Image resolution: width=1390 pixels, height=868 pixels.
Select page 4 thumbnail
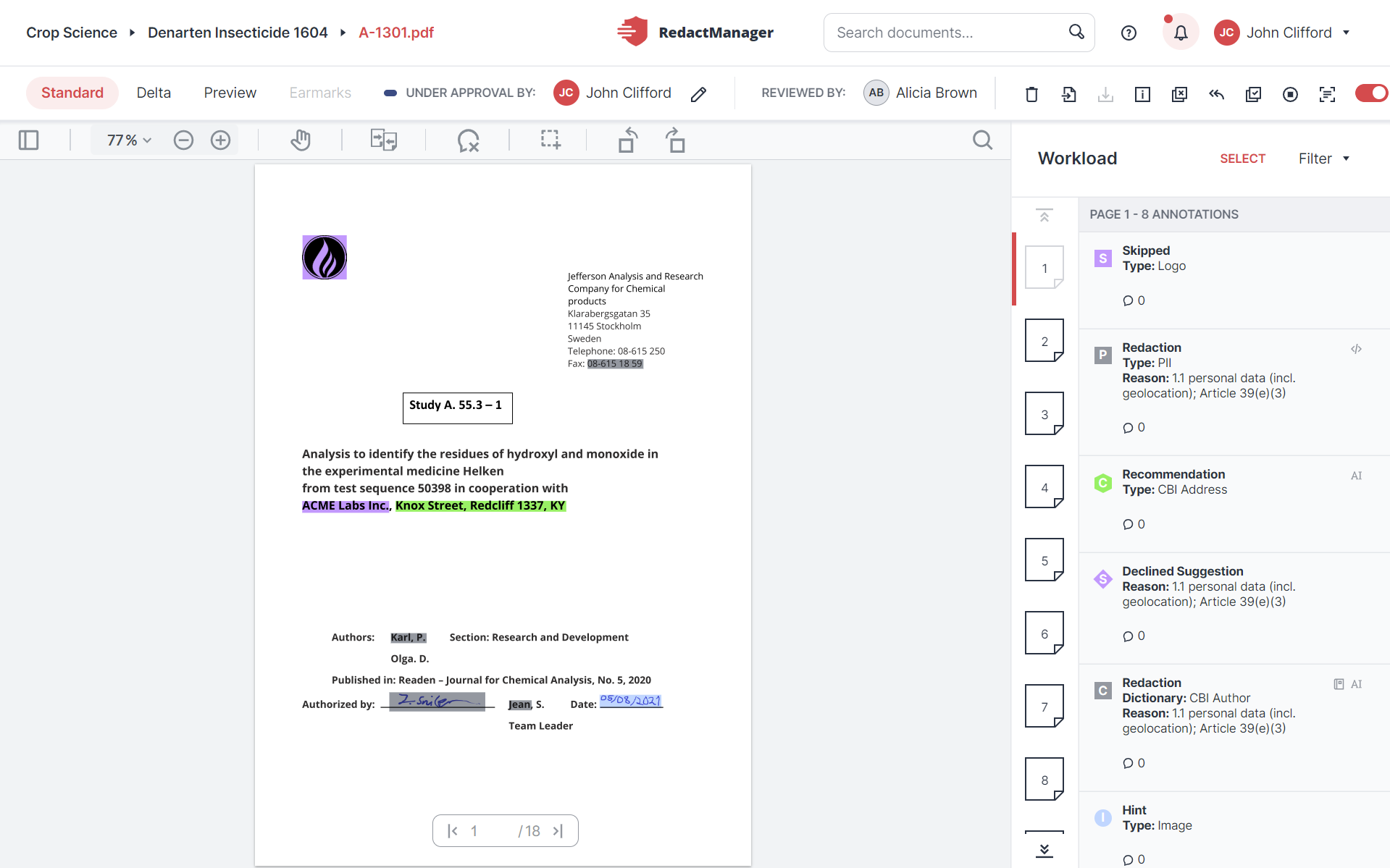pos(1044,486)
